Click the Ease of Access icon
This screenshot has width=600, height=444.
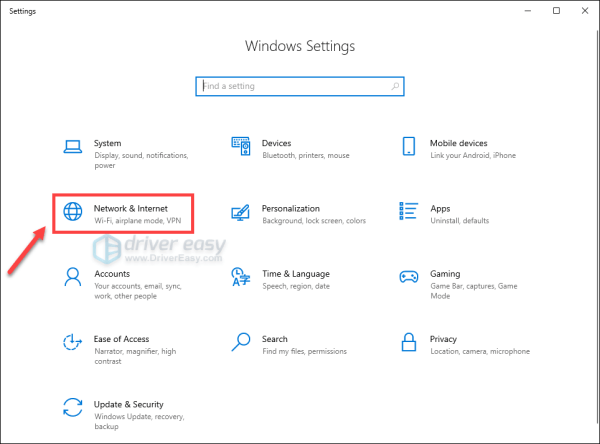pos(72,343)
